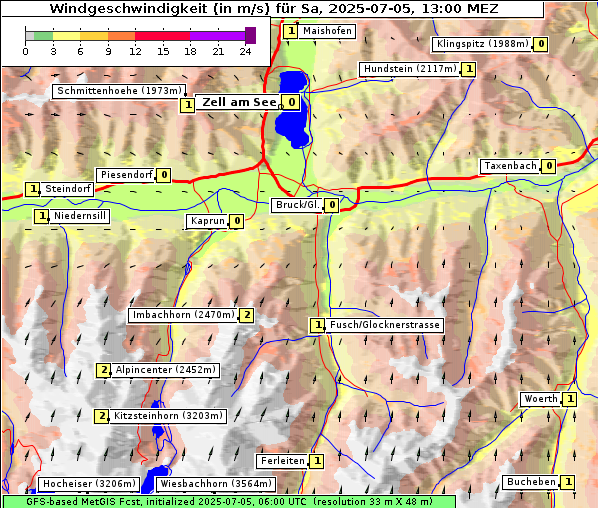Click the Zell am See location label
The image size is (598, 508).
pyautogui.click(x=239, y=102)
